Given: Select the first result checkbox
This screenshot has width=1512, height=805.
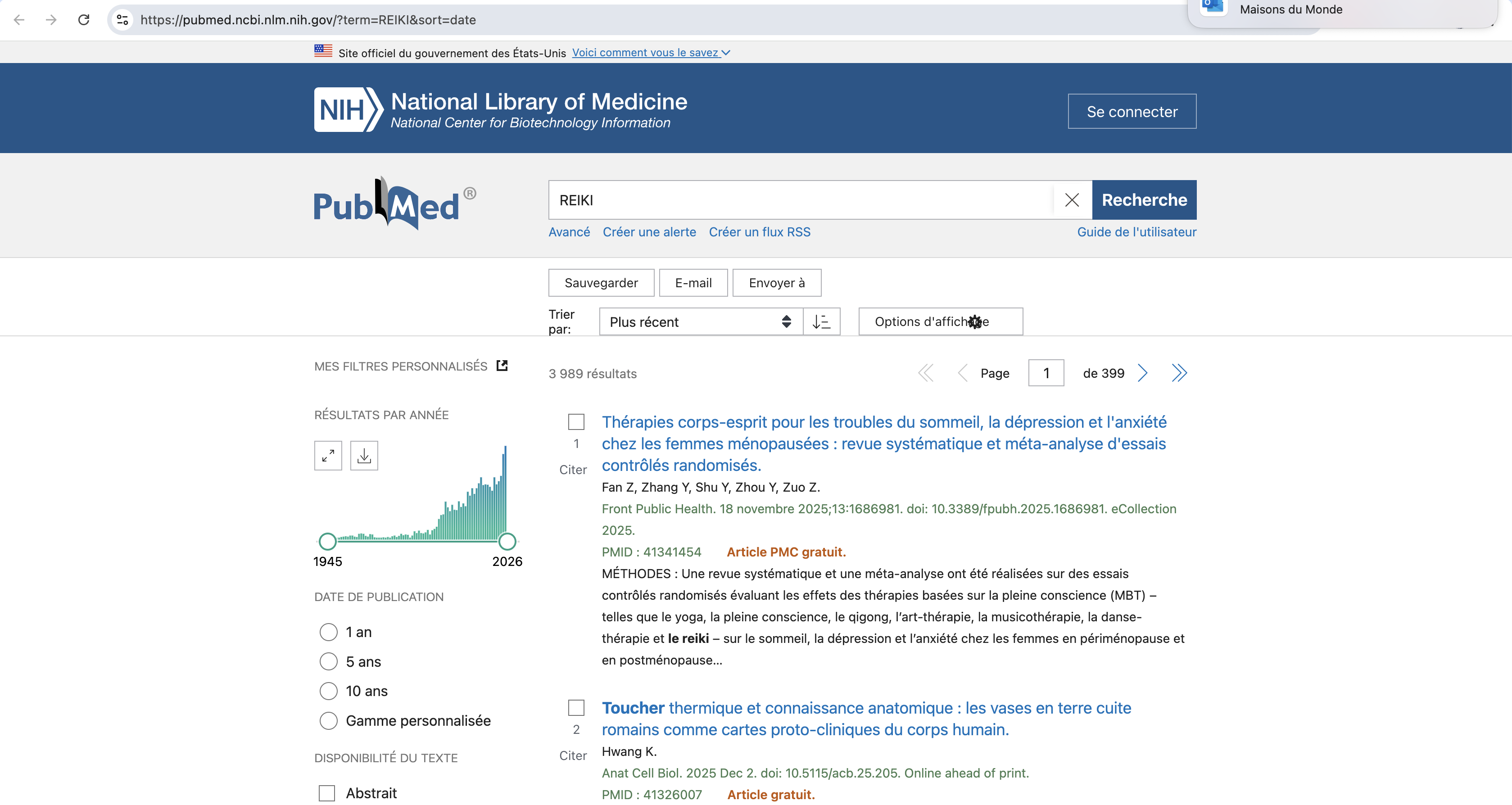Looking at the screenshot, I should (576, 422).
